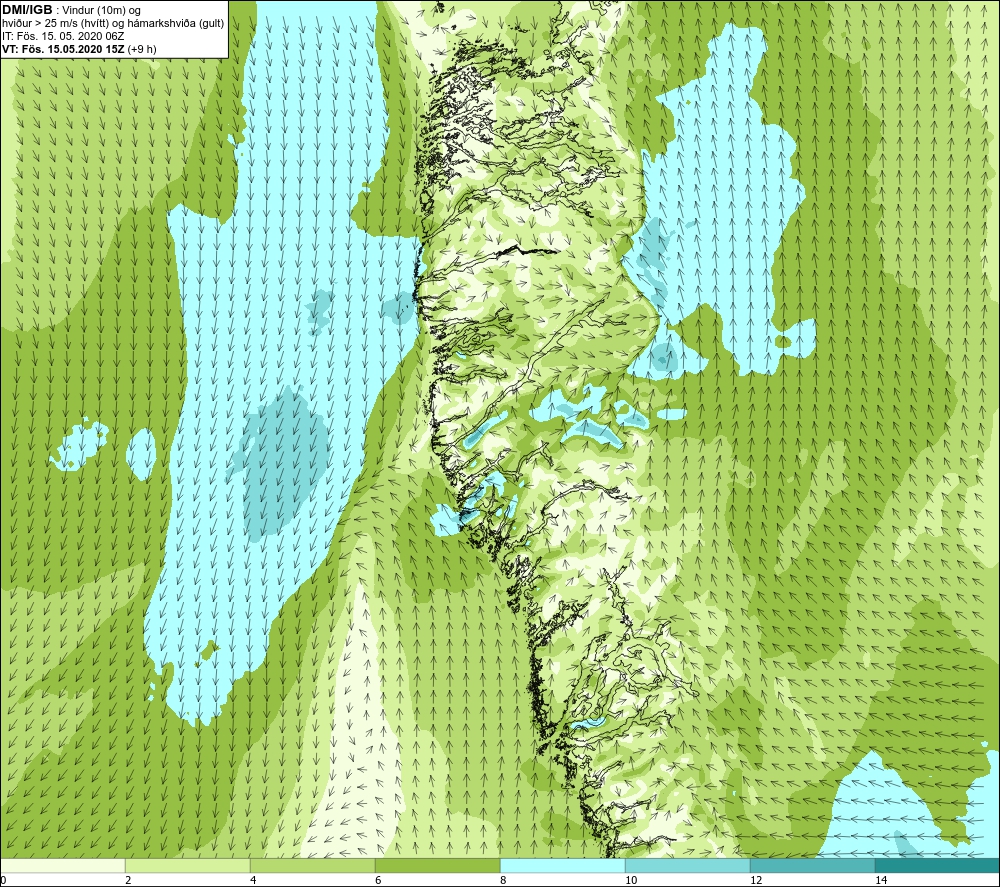Image resolution: width=1000 pixels, height=887 pixels.
Task: Click the pale yellow 0–2 m/s legend swatch
Action: coord(62,865)
